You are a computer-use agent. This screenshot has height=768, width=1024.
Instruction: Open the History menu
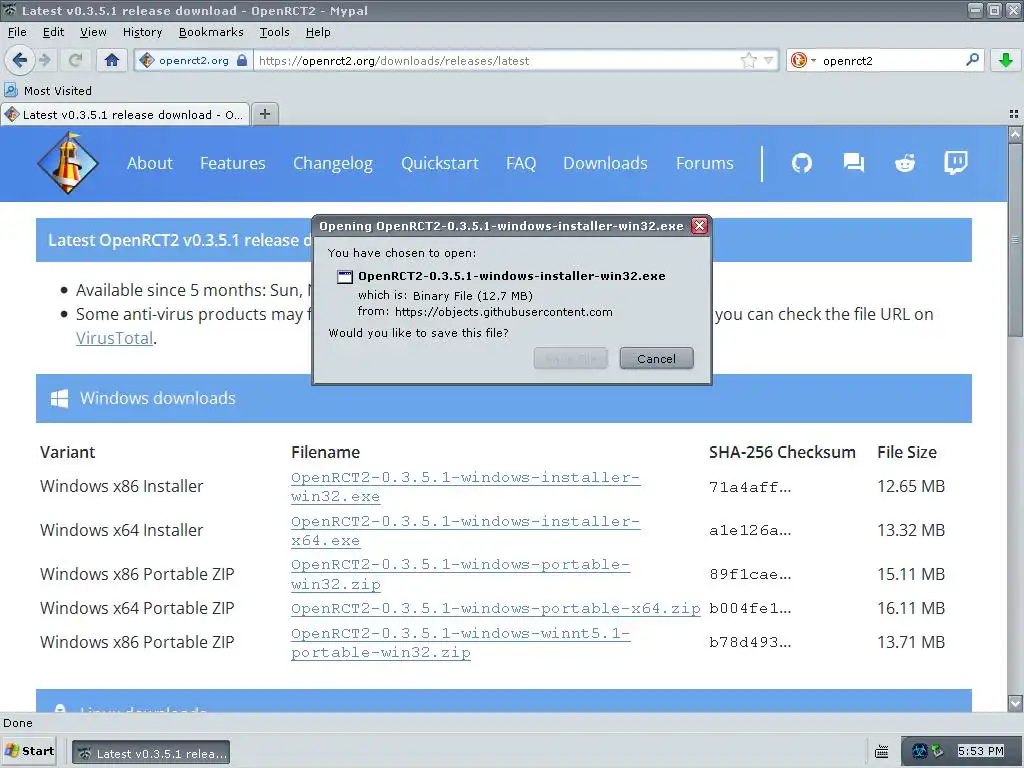(142, 32)
